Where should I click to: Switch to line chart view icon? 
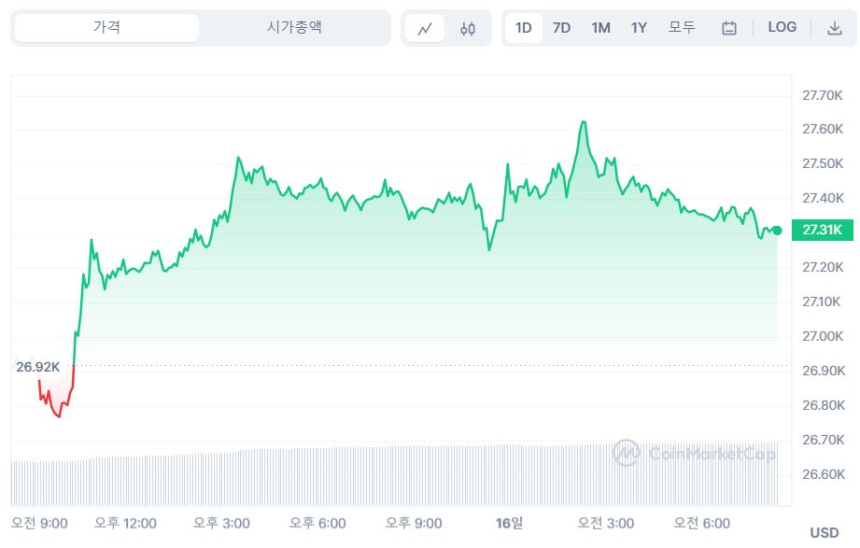click(x=425, y=28)
